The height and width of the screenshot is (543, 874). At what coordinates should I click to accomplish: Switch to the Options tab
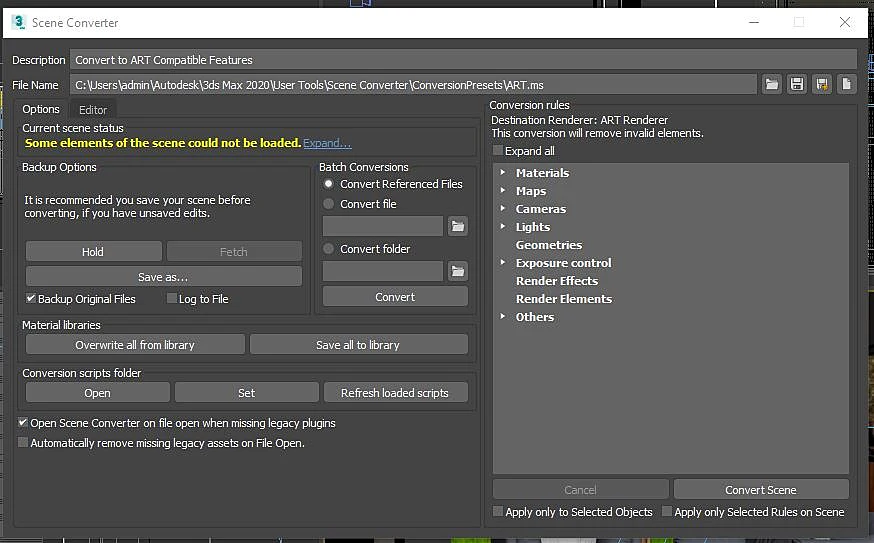pos(41,109)
